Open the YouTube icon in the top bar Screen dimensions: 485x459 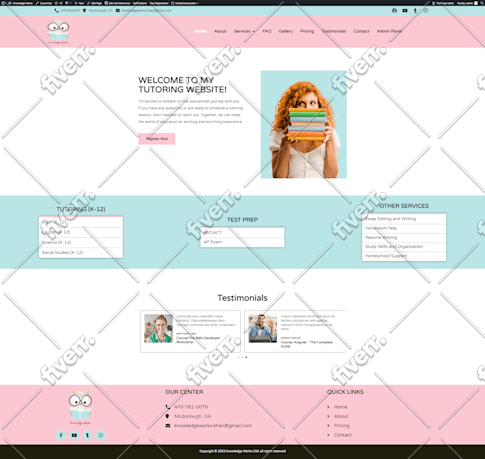(x=405, y=11)
